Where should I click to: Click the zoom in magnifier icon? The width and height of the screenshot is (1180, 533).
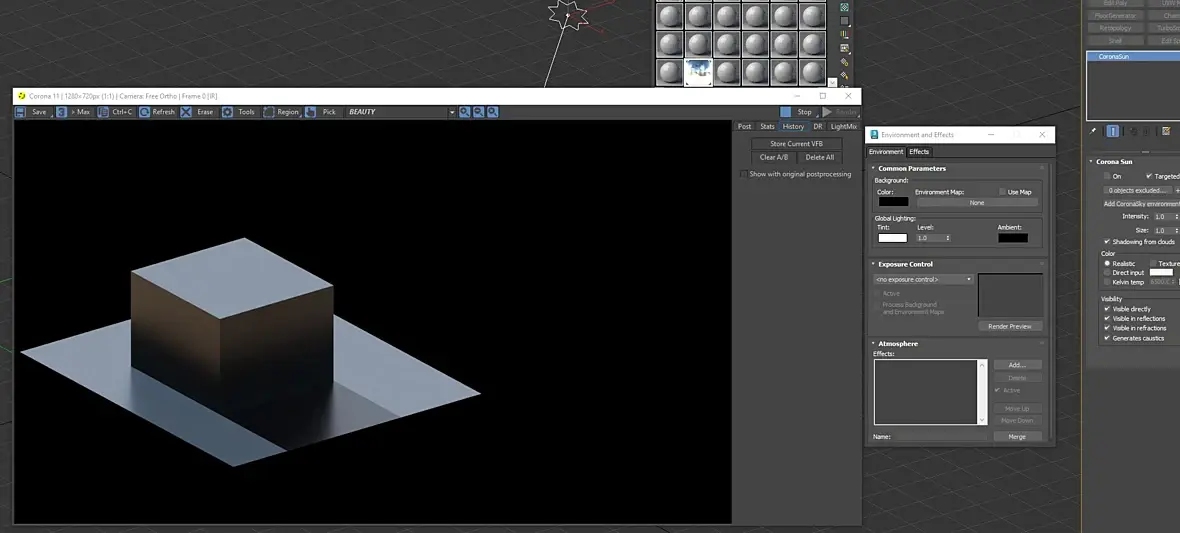click(465, 112)
